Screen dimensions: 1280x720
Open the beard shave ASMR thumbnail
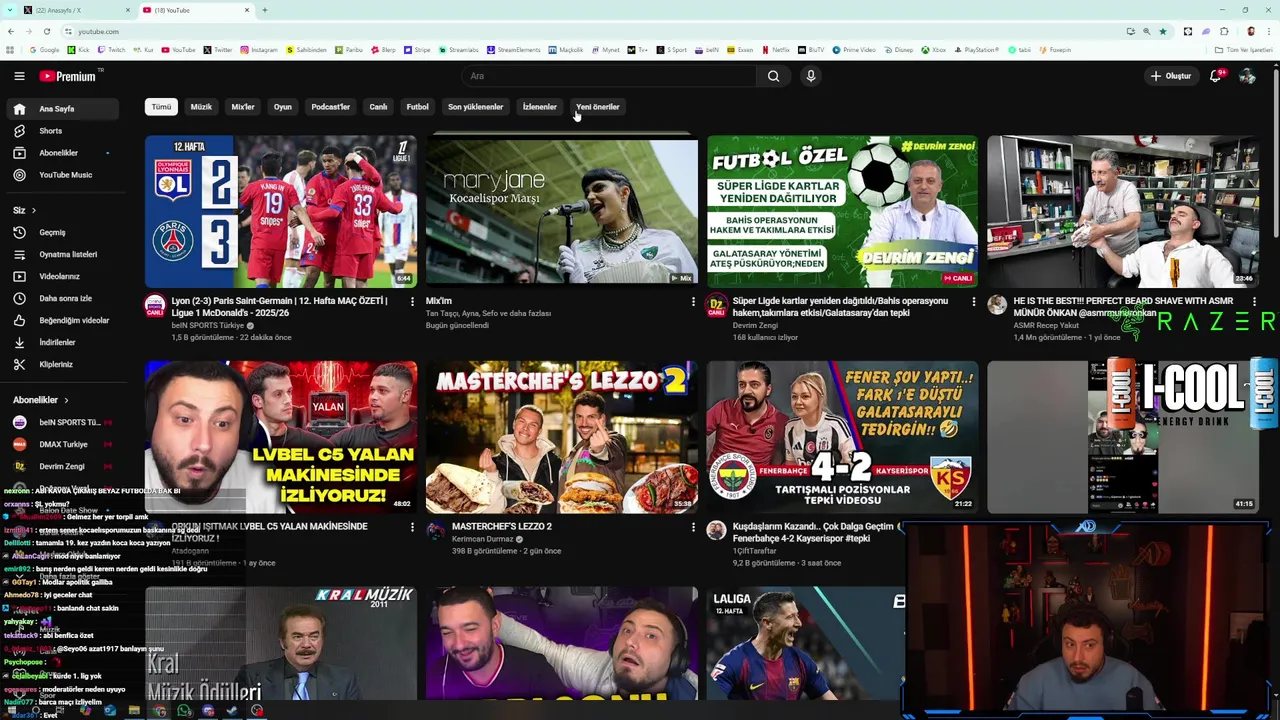(1123, 211)
